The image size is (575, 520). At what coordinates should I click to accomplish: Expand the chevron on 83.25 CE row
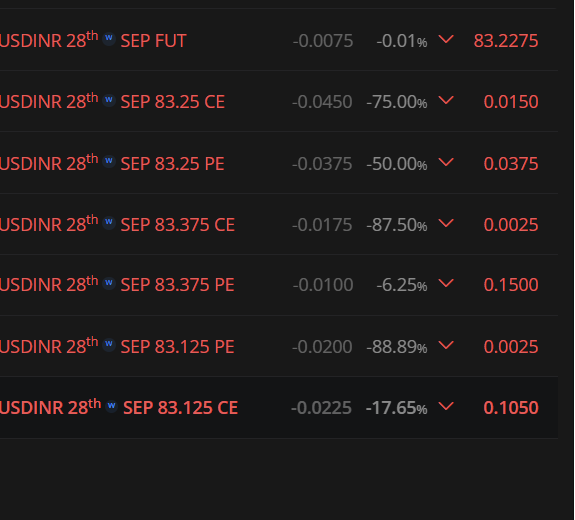tap(446, 100)
